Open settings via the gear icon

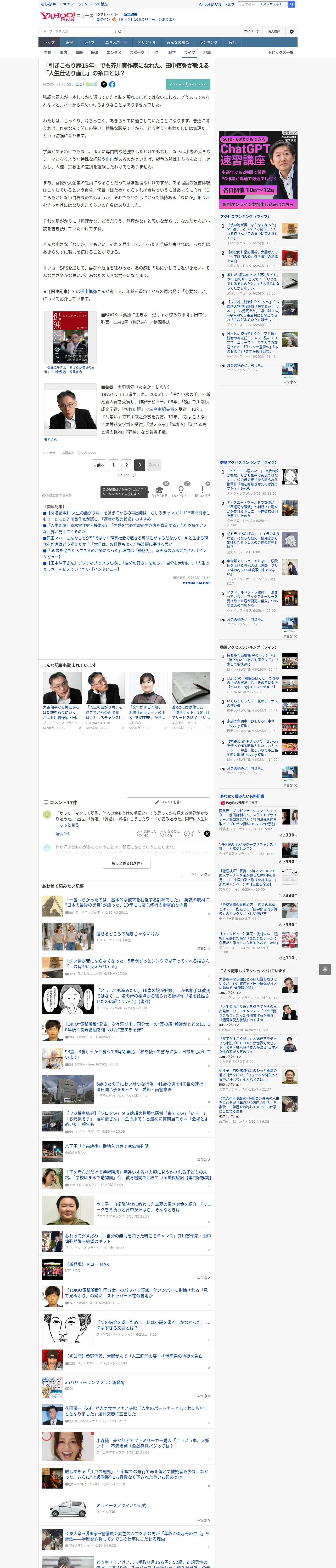[x=292, y=32]
